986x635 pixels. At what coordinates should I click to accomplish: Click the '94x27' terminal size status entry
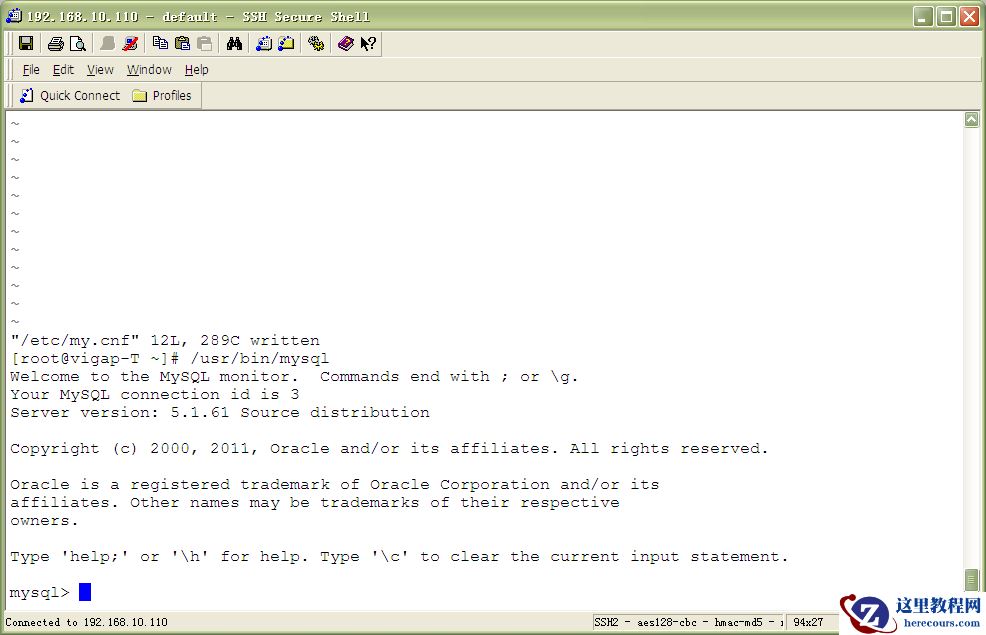pyautogui.click(x=808, y=622)
